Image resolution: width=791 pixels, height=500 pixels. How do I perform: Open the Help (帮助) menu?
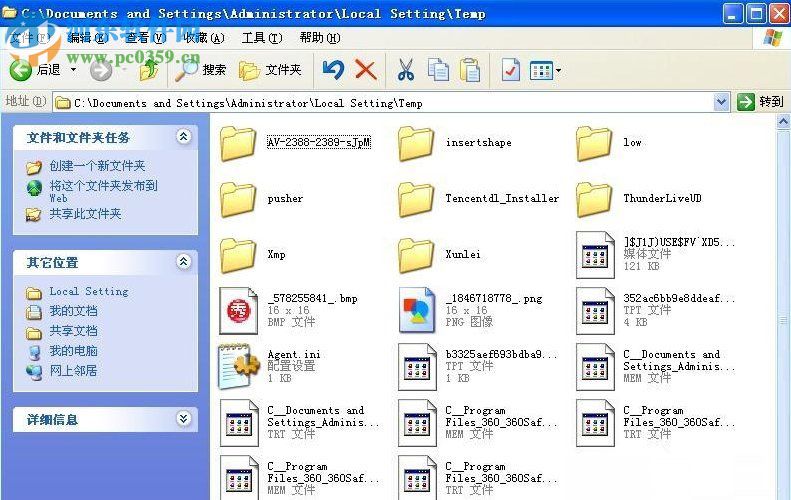click(x=320, y=38)
